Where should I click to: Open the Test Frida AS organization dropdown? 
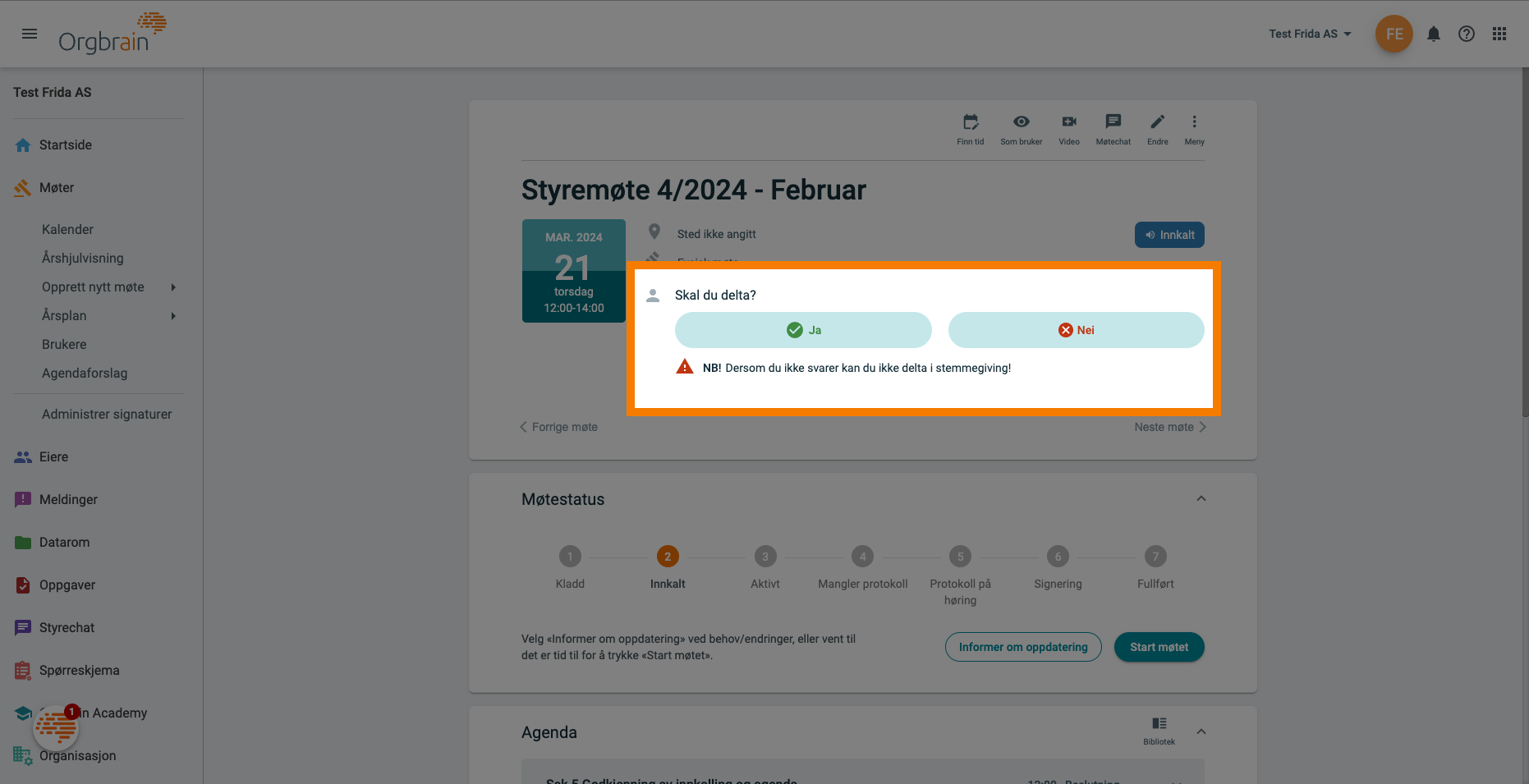point(1310,34)
